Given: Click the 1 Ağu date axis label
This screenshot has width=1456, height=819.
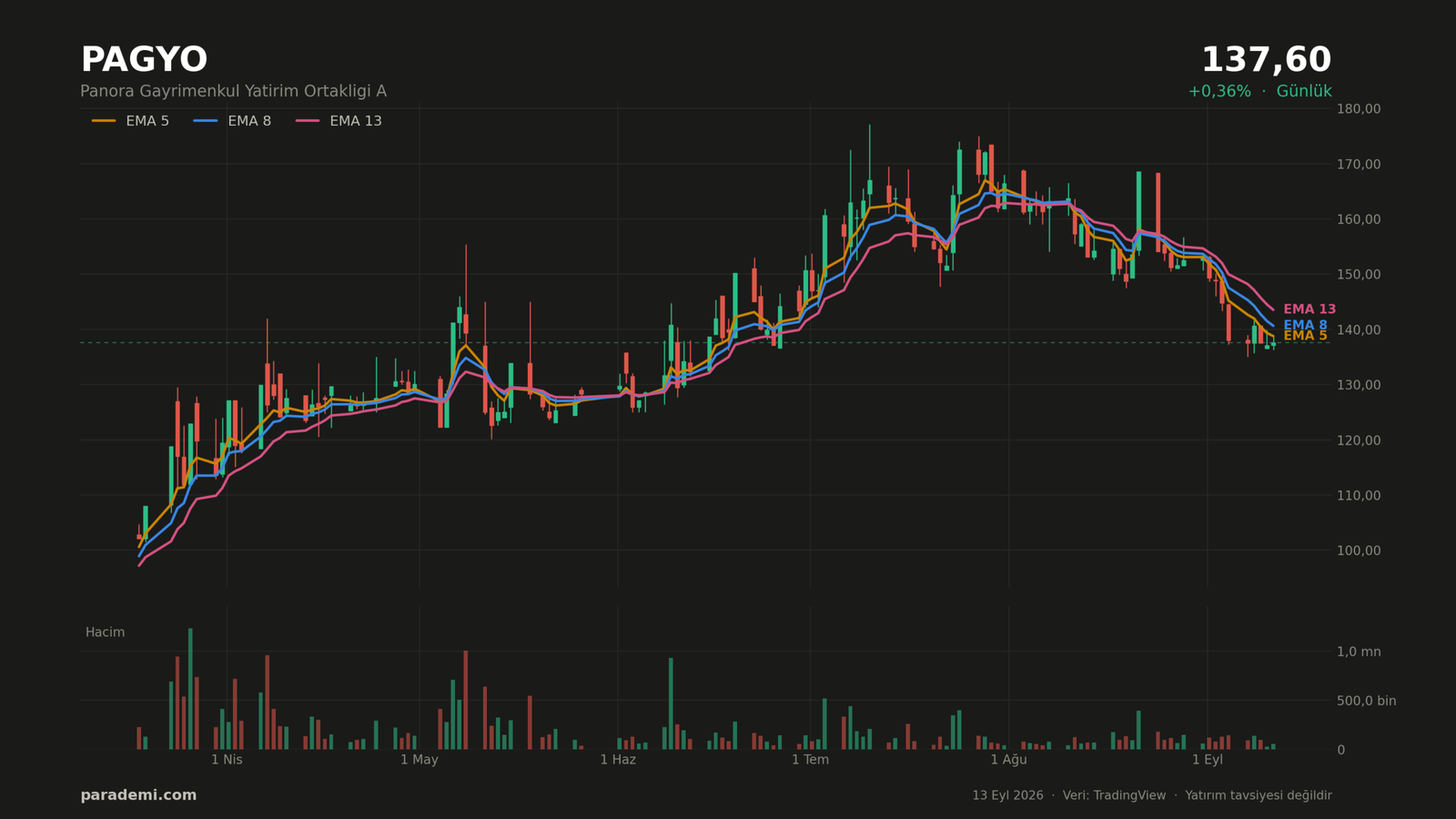Looking at the screenshot, I should coord(1008,760).
